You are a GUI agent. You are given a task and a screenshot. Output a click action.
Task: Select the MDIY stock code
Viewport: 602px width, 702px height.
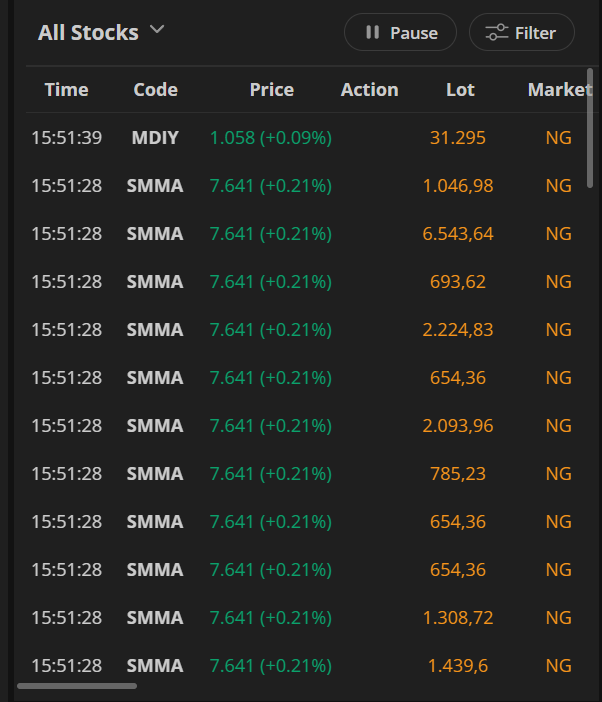click(155, 138)
